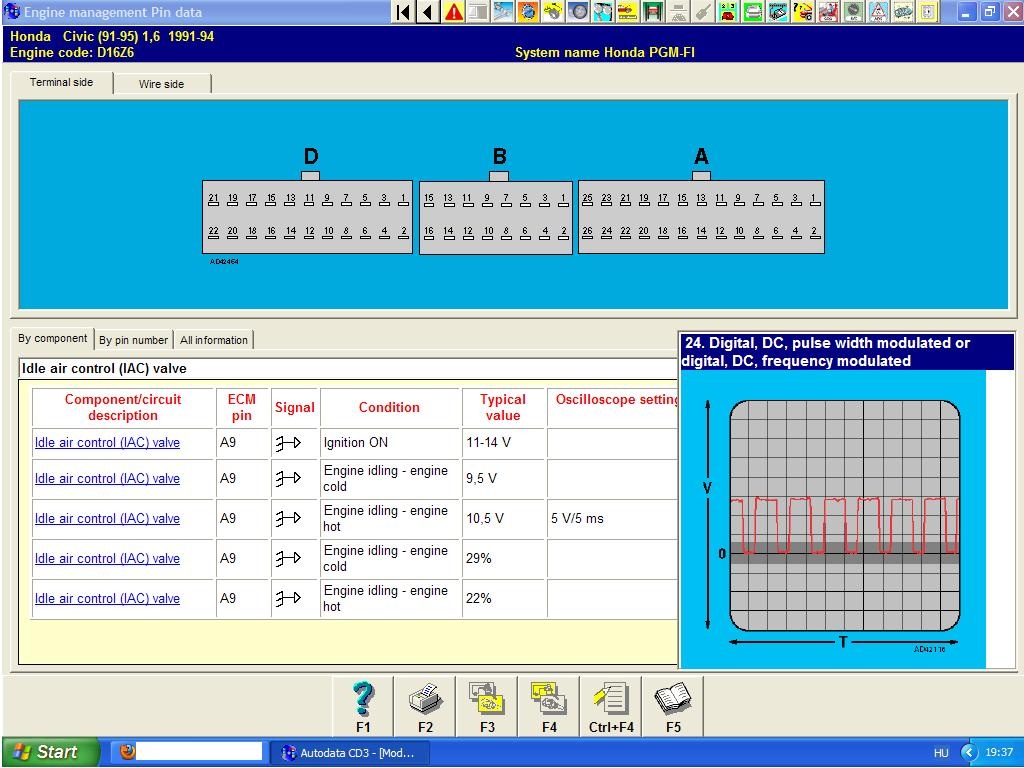Open the Windows Start button
This screenshot has height=768, width=1024.
pyautogui.click(x=50, y=752)
